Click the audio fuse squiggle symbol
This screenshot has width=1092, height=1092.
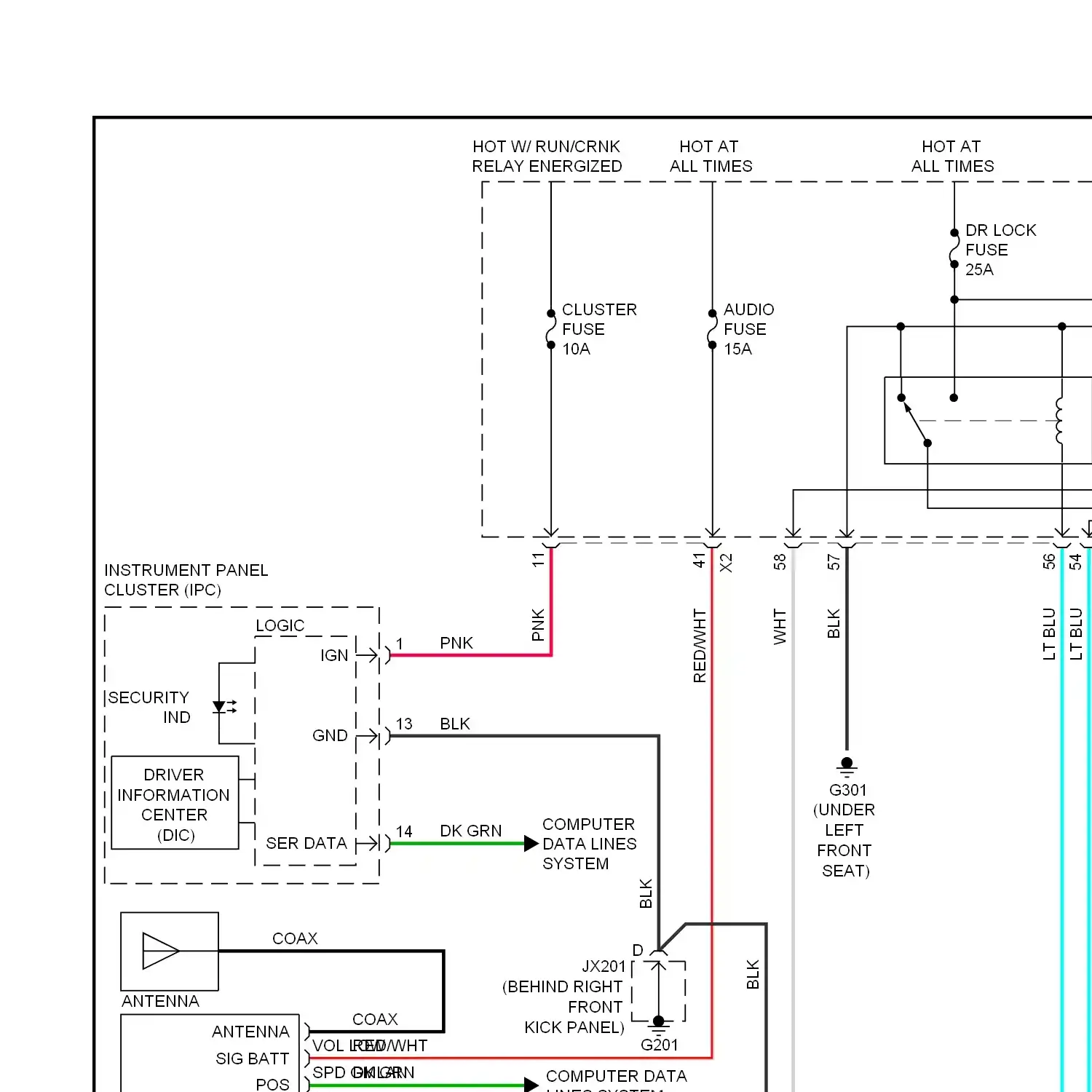[712, 329]
